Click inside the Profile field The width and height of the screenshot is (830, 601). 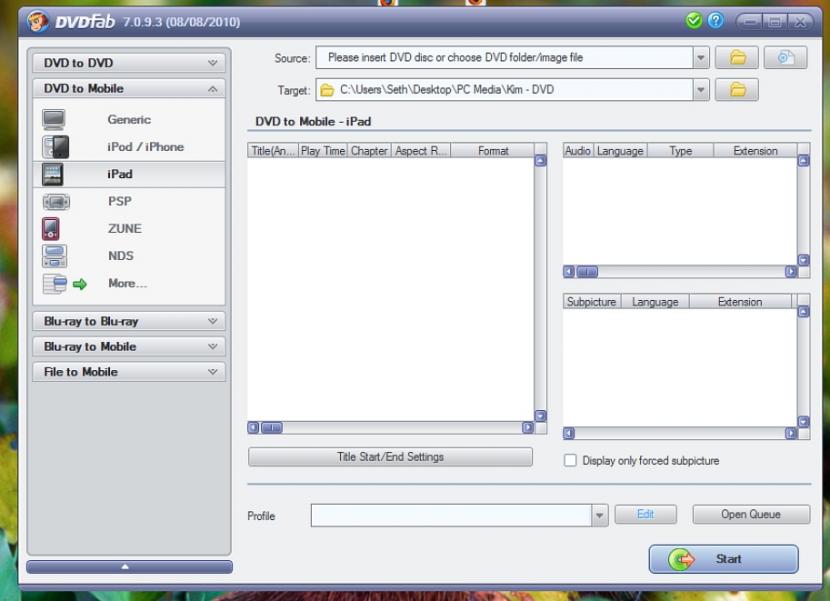pos(451,515)
